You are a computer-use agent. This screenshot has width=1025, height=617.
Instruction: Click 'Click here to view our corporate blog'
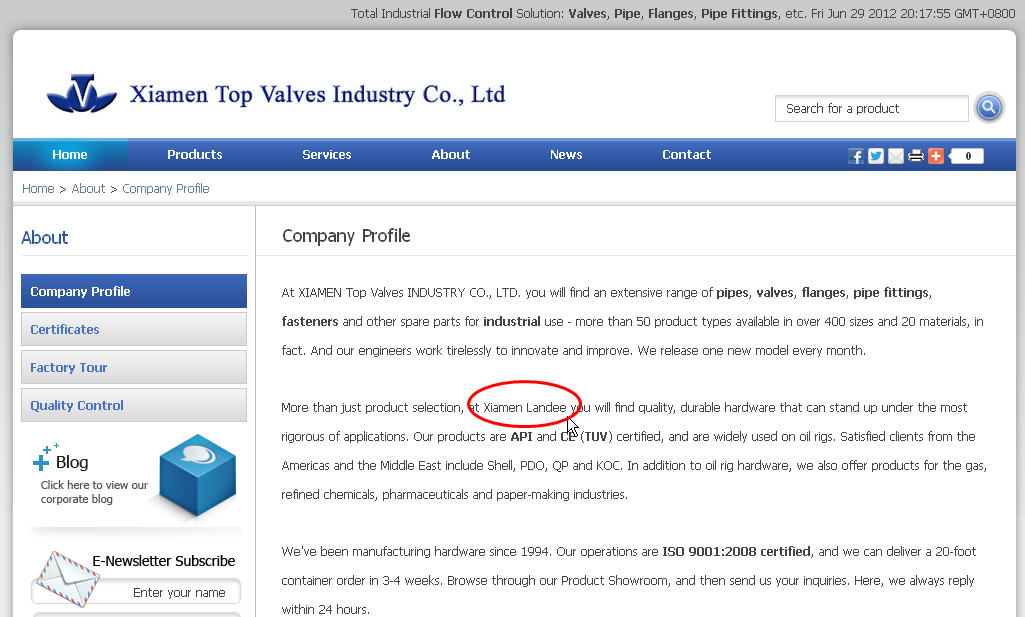[94, 492]
